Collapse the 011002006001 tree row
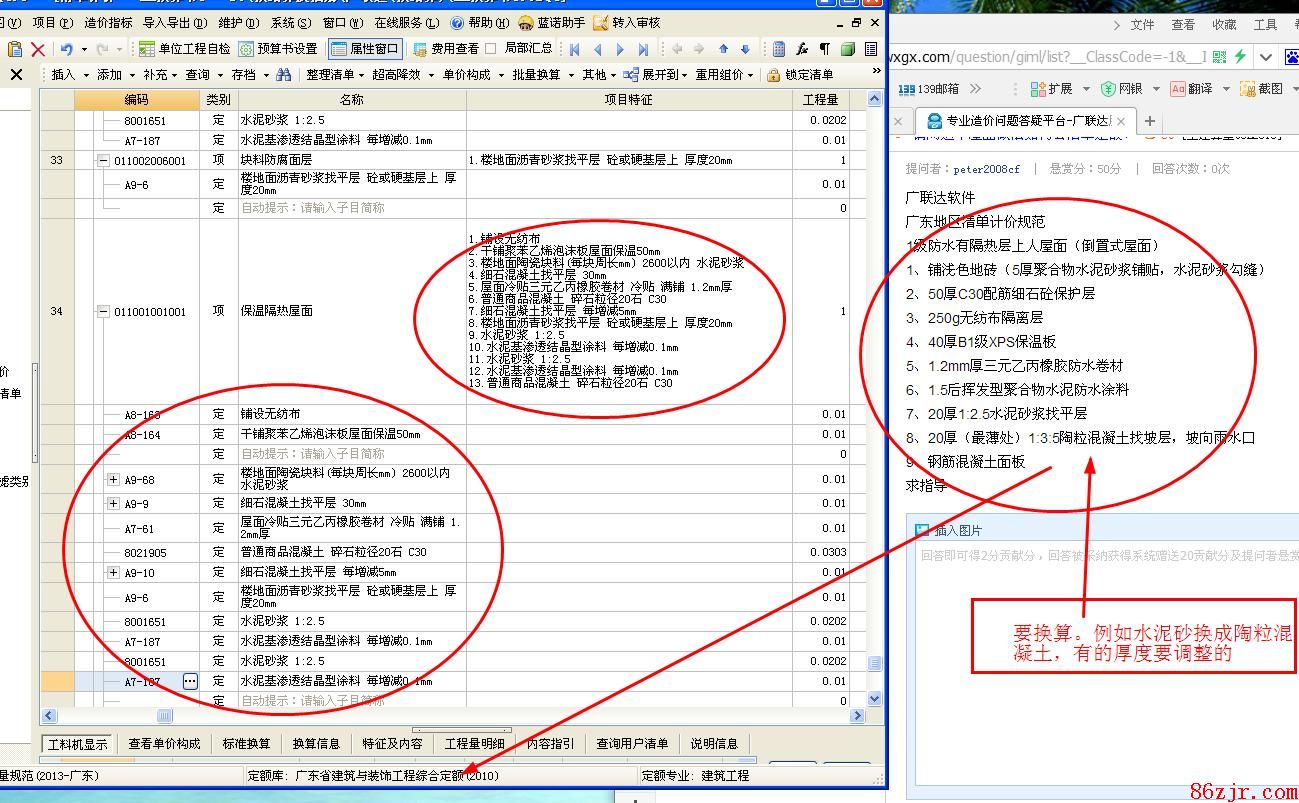1299x803 pixels. tap(102, 161)
